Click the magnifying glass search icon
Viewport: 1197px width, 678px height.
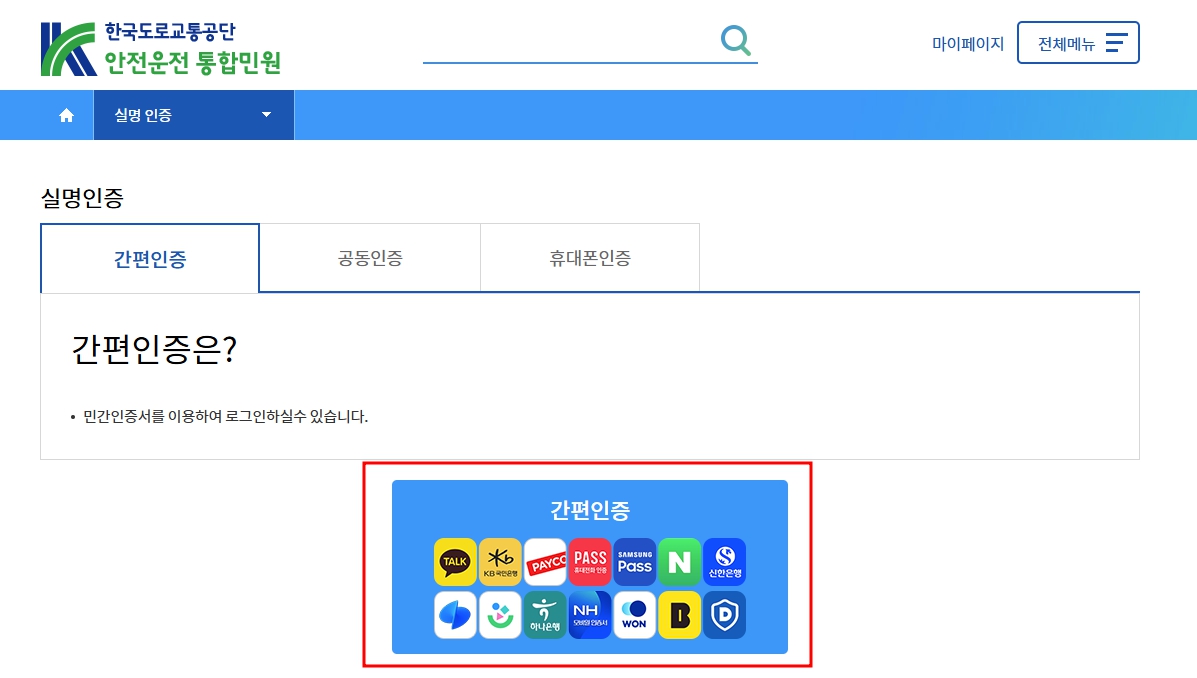736,40
